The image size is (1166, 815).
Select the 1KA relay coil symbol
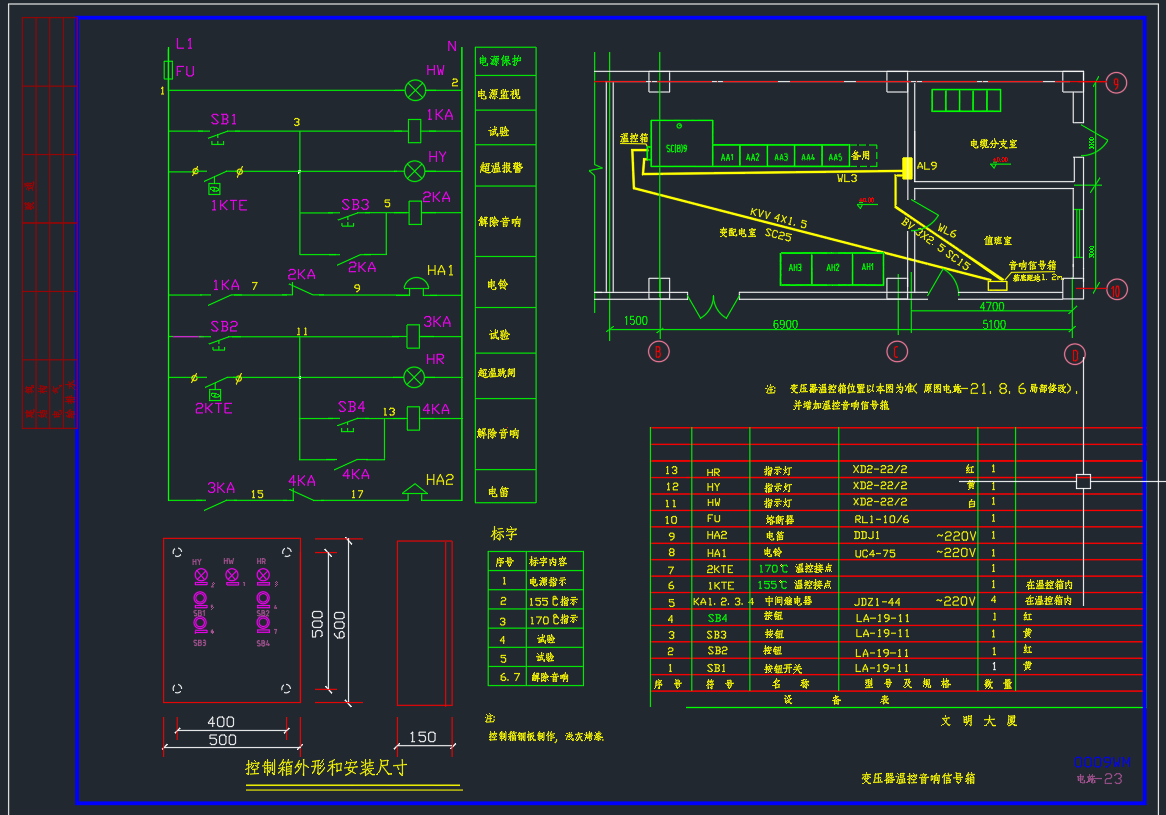(x=414, y=129)
